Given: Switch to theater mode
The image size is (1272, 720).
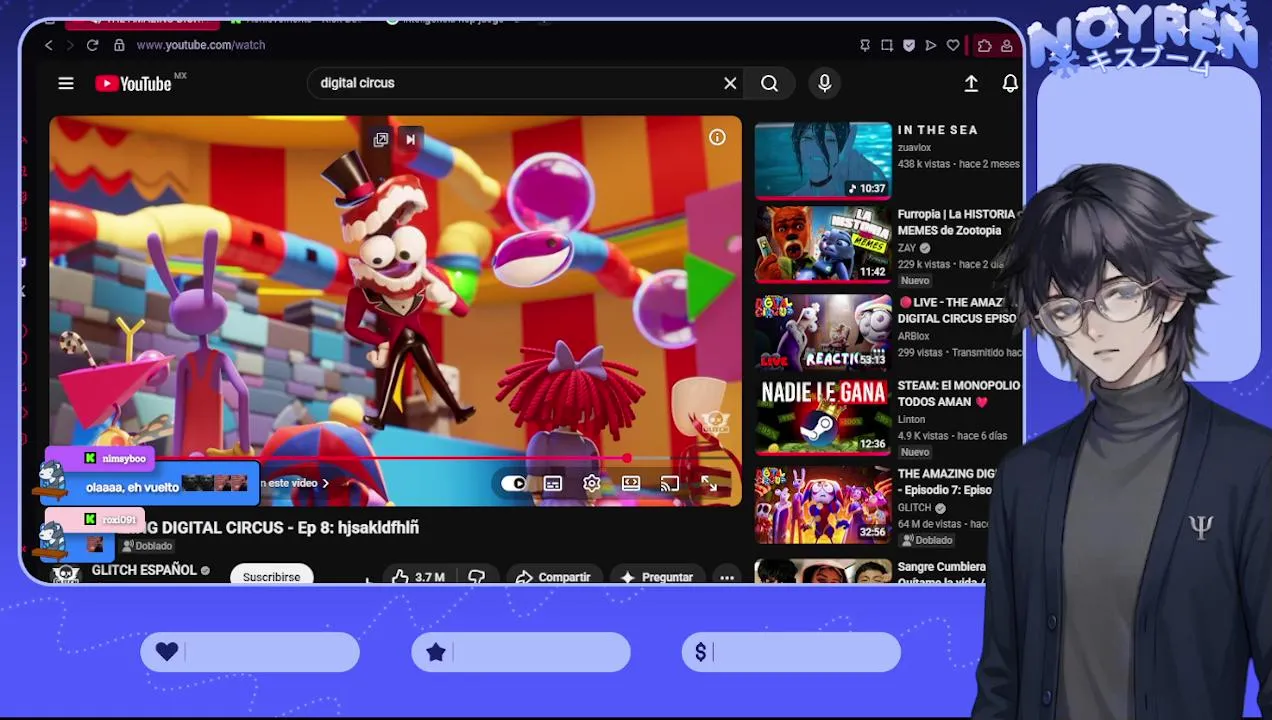Looking at the screenshot, I should tap(631, 484).
